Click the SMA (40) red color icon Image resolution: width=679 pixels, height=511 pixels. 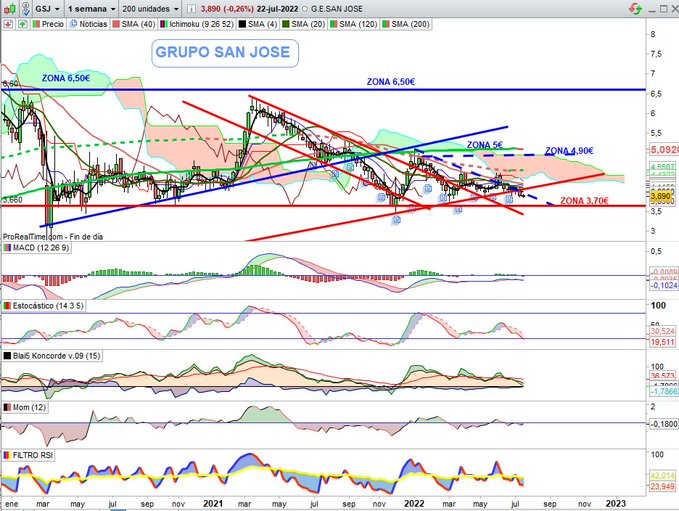tap(116, 24)
